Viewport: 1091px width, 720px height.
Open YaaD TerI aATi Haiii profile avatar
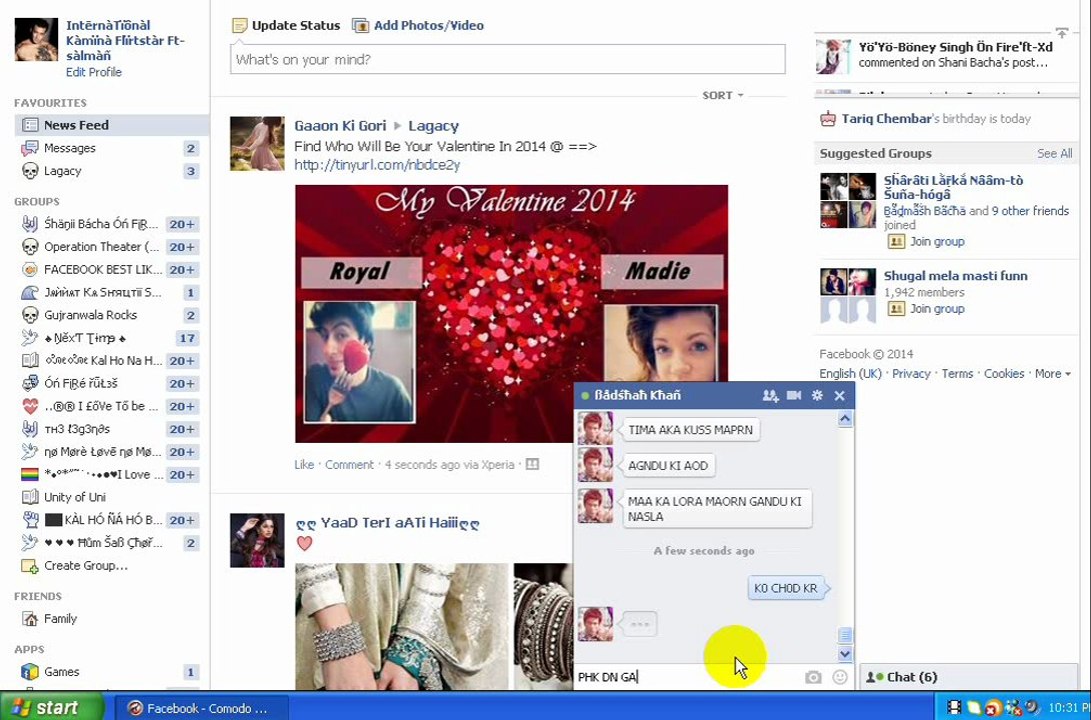point(257,541)
